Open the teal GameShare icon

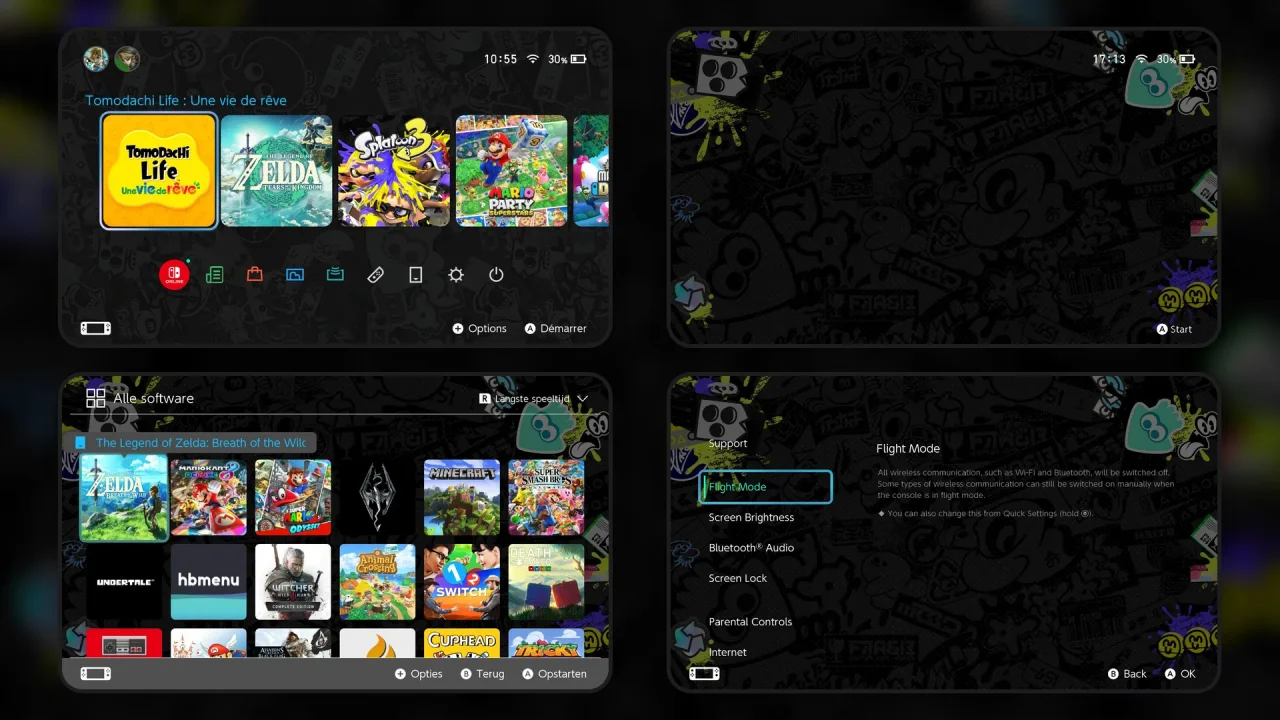pyautogui.click(x=335, y=275)
